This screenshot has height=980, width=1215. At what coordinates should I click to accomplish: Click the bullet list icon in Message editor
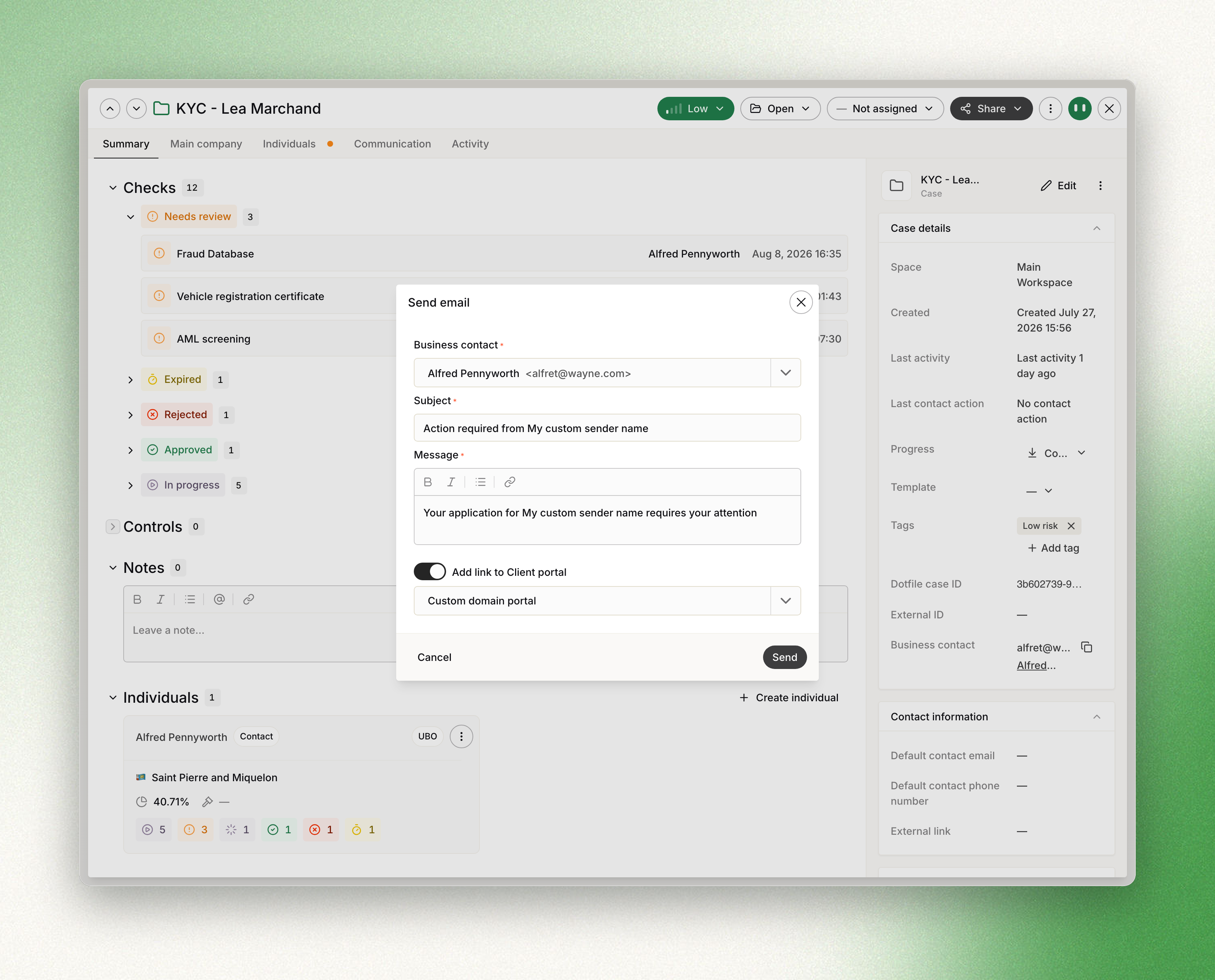[480, 482]
